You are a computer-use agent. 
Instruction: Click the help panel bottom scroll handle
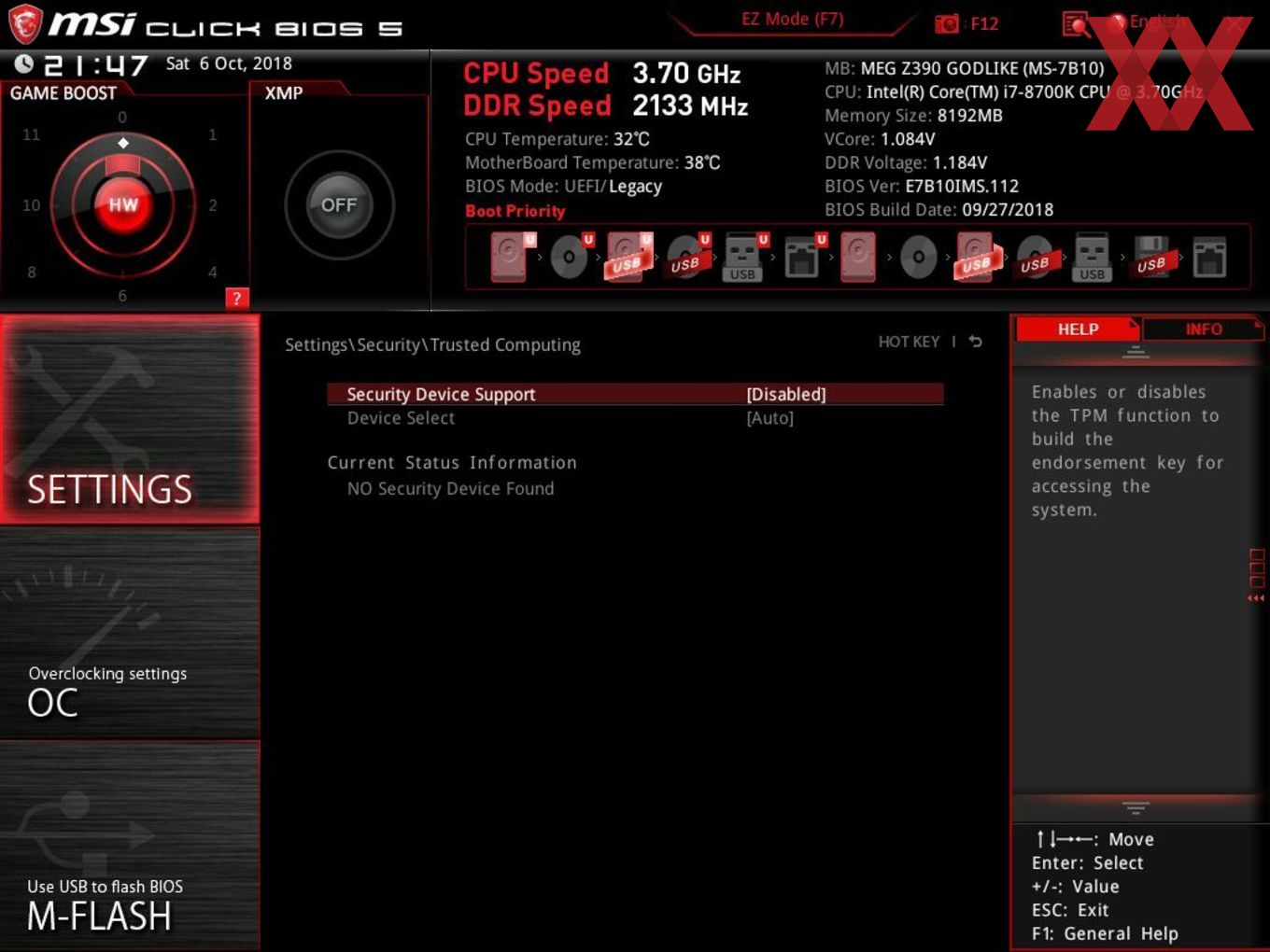coord(1136,807)
